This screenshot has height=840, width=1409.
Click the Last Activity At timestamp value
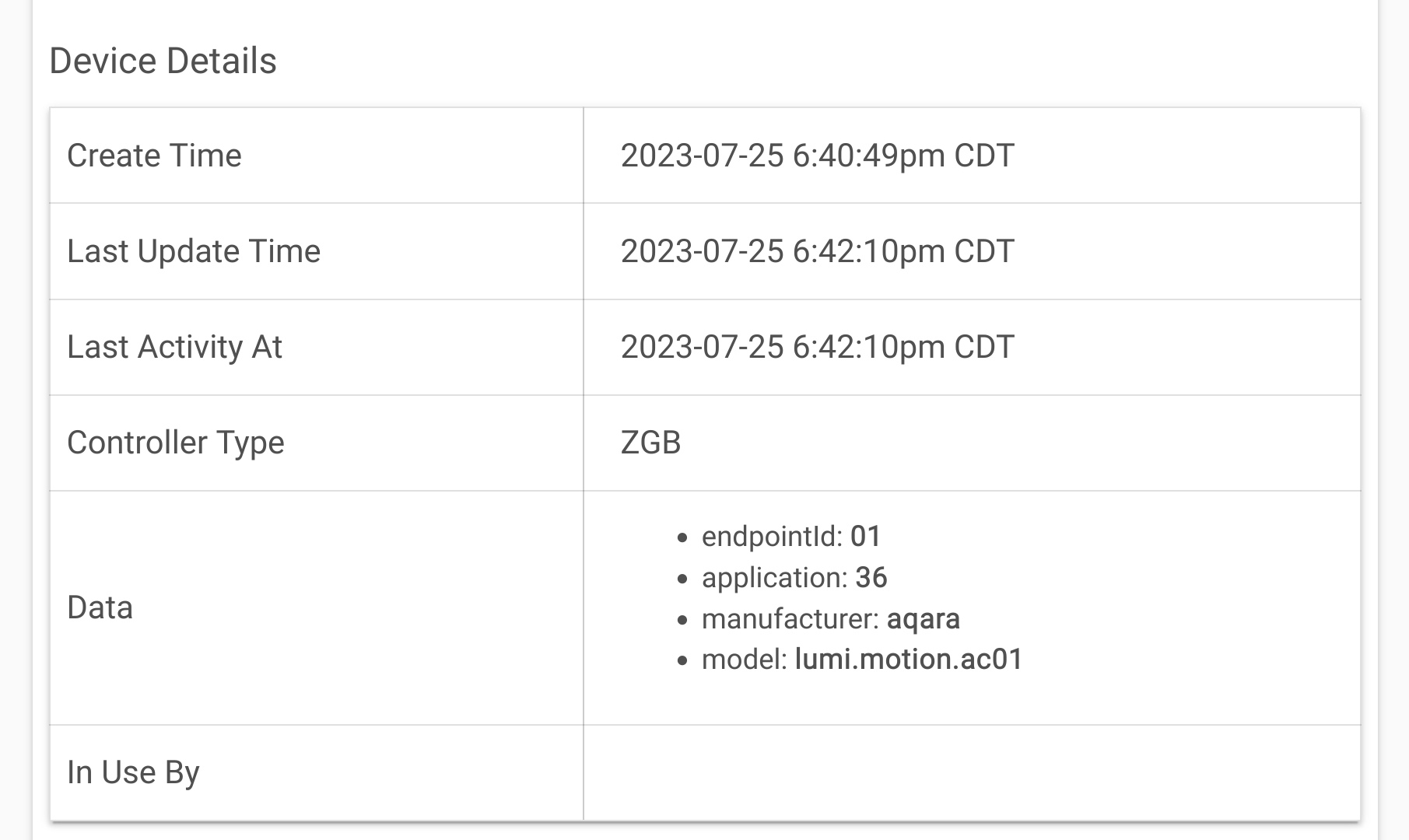coord(817,347)
